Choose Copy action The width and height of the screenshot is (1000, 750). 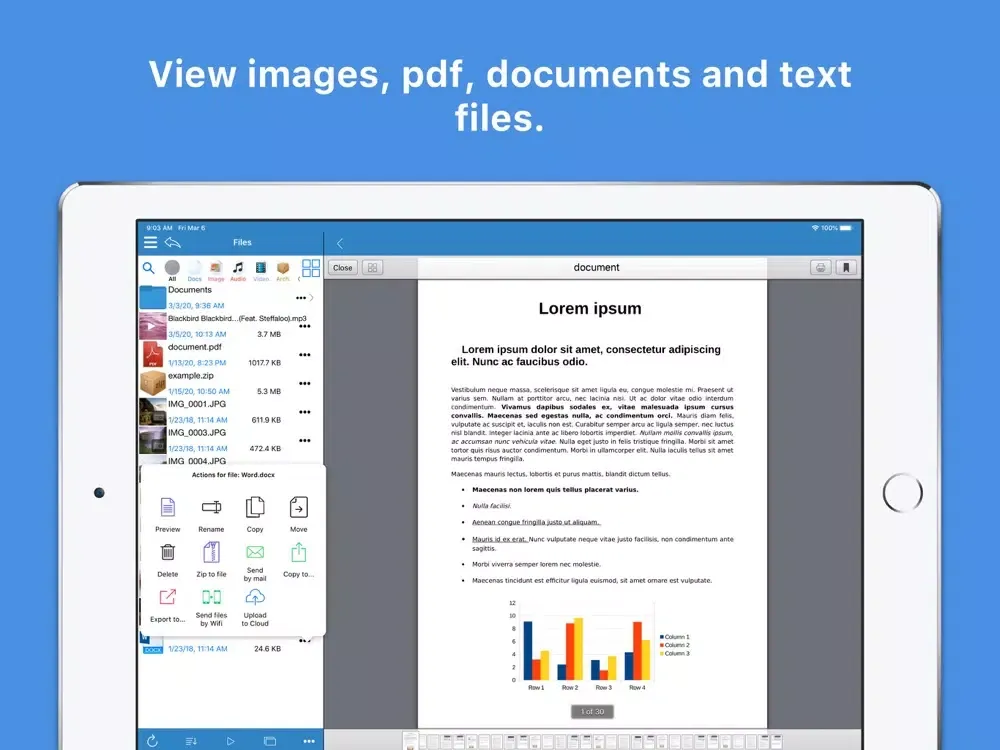coord(255,514)
